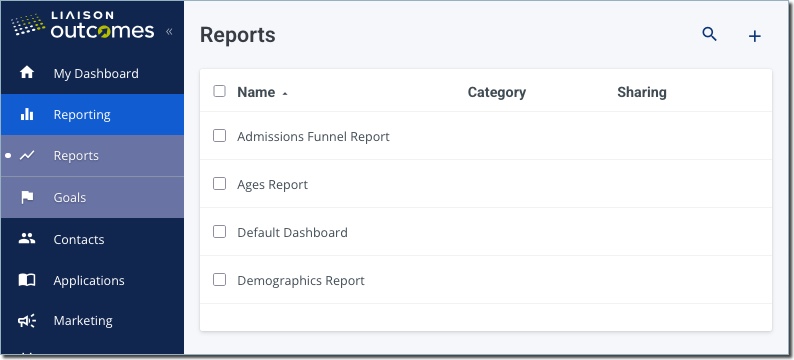The width and height of the screenshot is (794, 360).
Task: Open the Ages Report
Action: (x=272, y=185)
